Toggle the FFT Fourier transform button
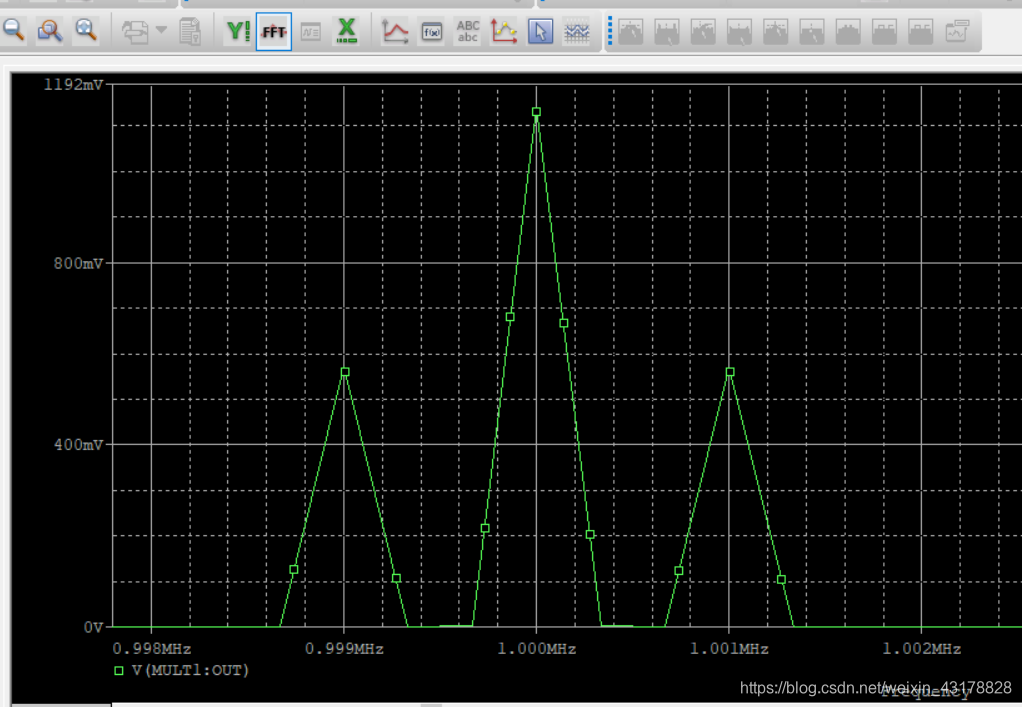 coord(274,31)
